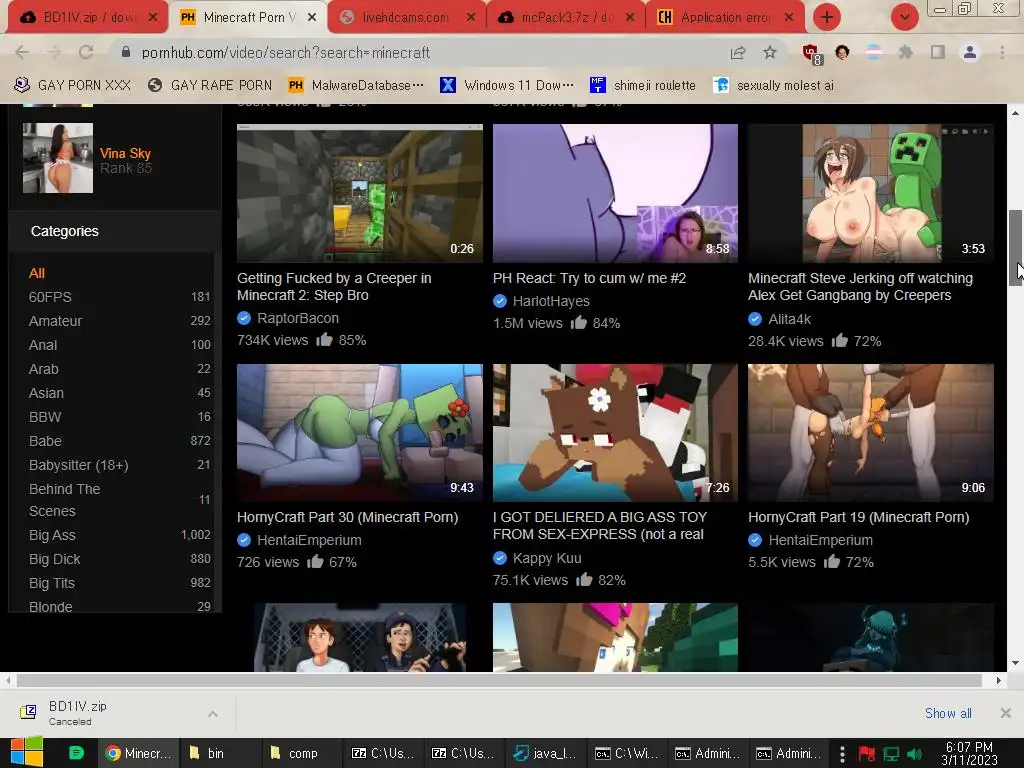Screen dimensions: 1024x768
Task: Select the Arab category
Action: [x=44, y=369]
